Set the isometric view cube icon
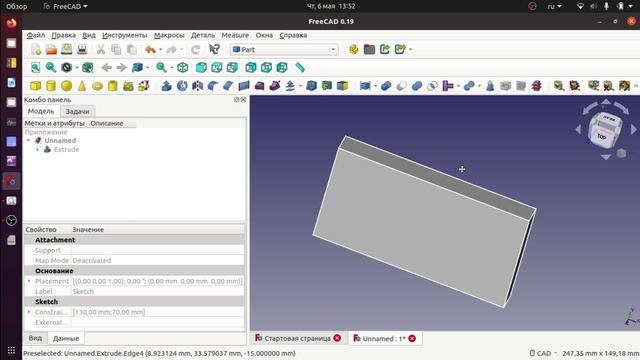 coord(182,67)
